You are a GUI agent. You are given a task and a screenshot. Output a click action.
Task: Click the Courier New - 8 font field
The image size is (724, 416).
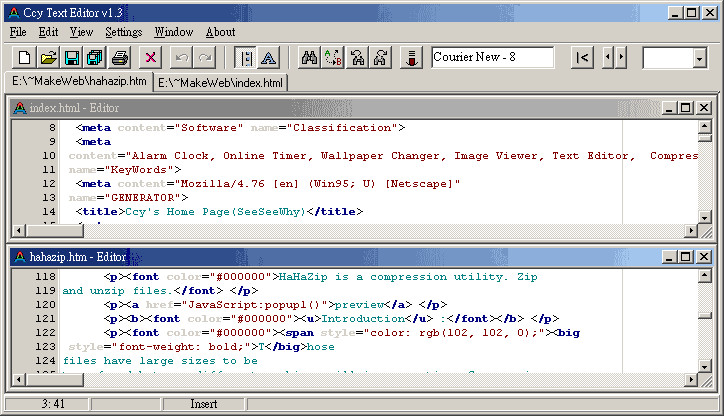492,57
